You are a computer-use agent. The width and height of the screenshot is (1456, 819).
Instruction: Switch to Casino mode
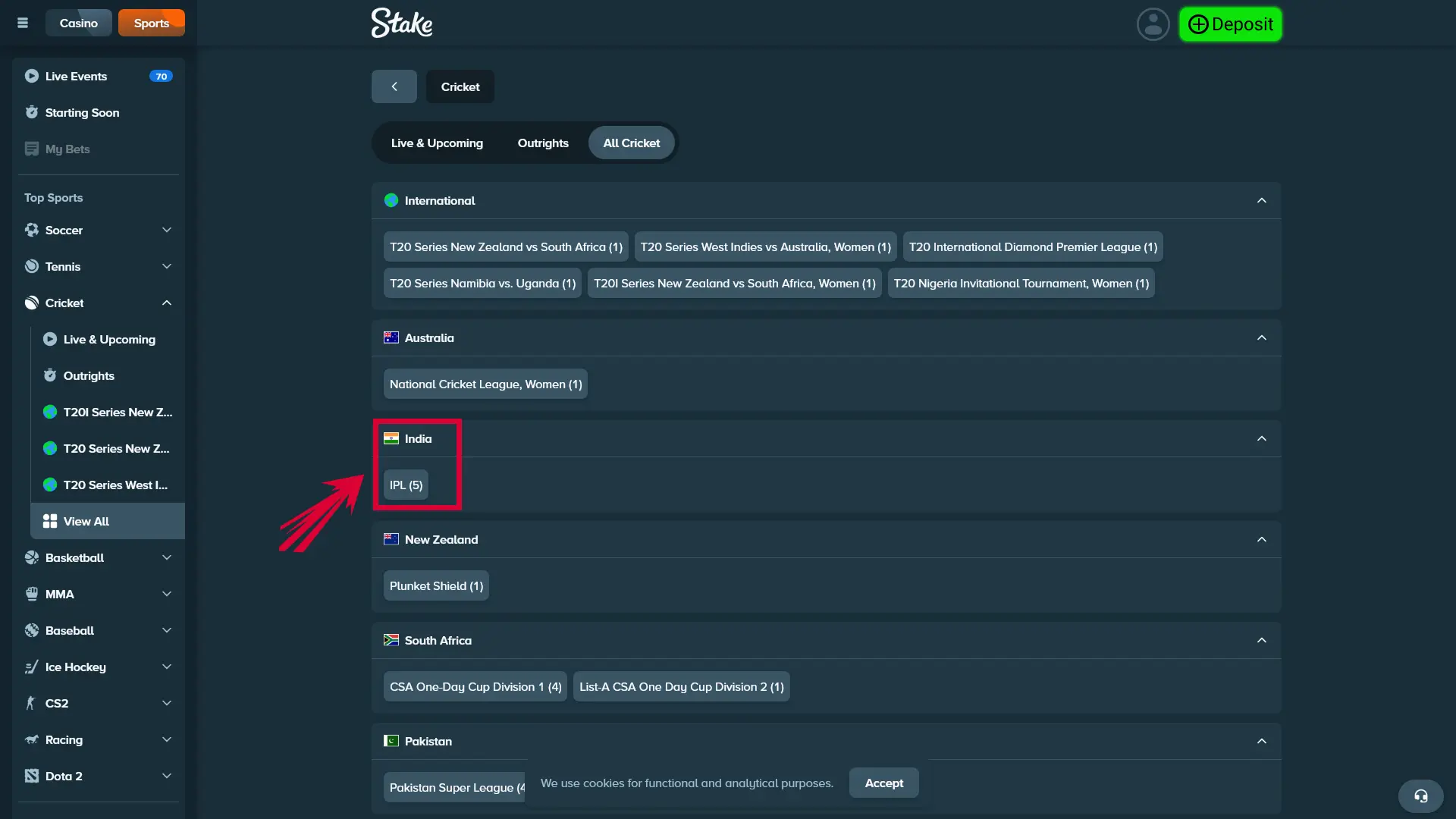[78, 23]
